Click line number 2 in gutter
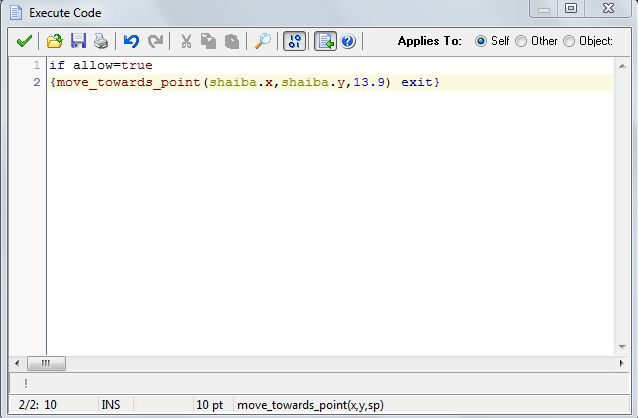The width and height of the screenshot is (638, 418). tap(37, 83)
